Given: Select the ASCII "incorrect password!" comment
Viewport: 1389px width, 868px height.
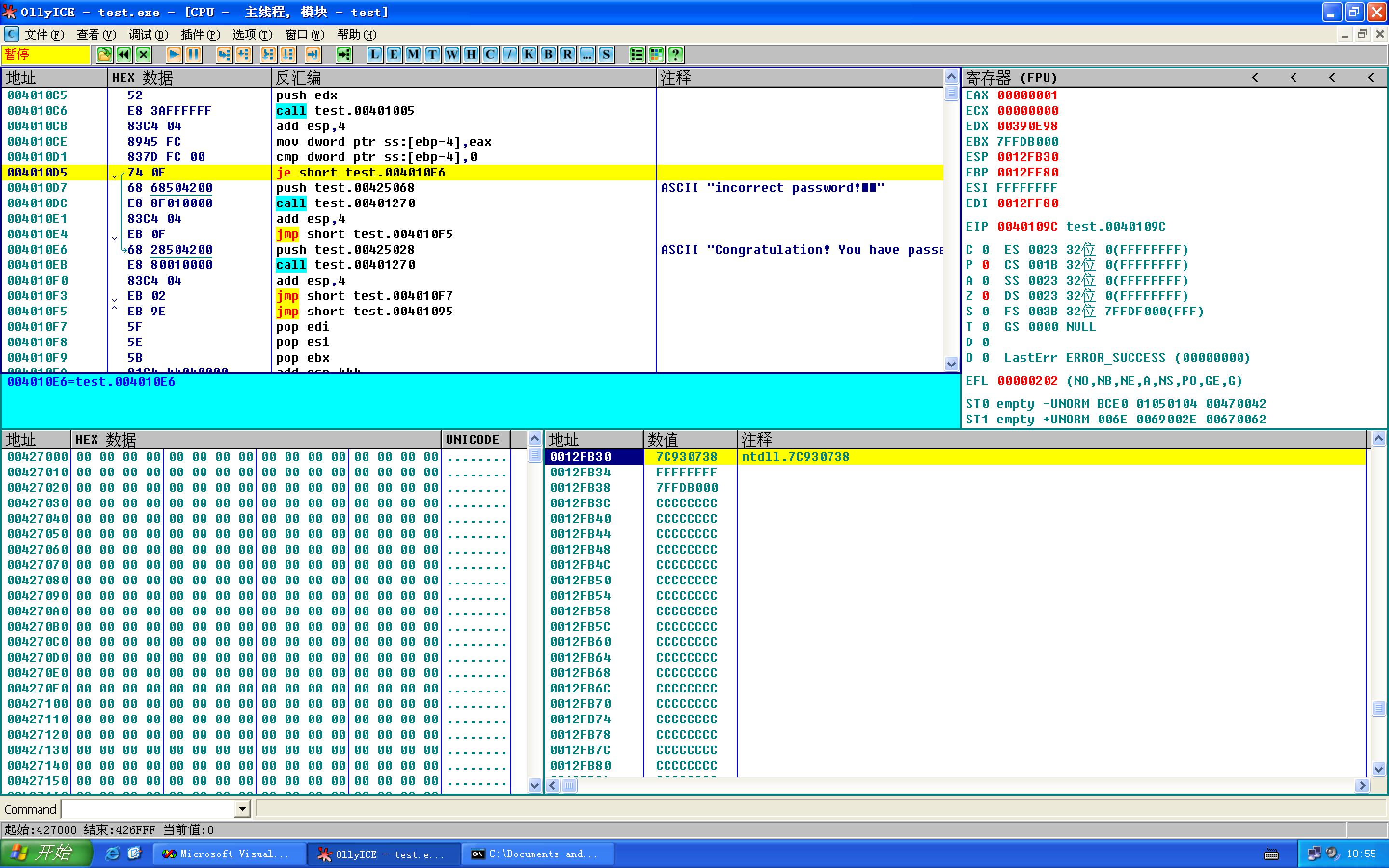Looking at the screenshot, I should coord(772,188).
